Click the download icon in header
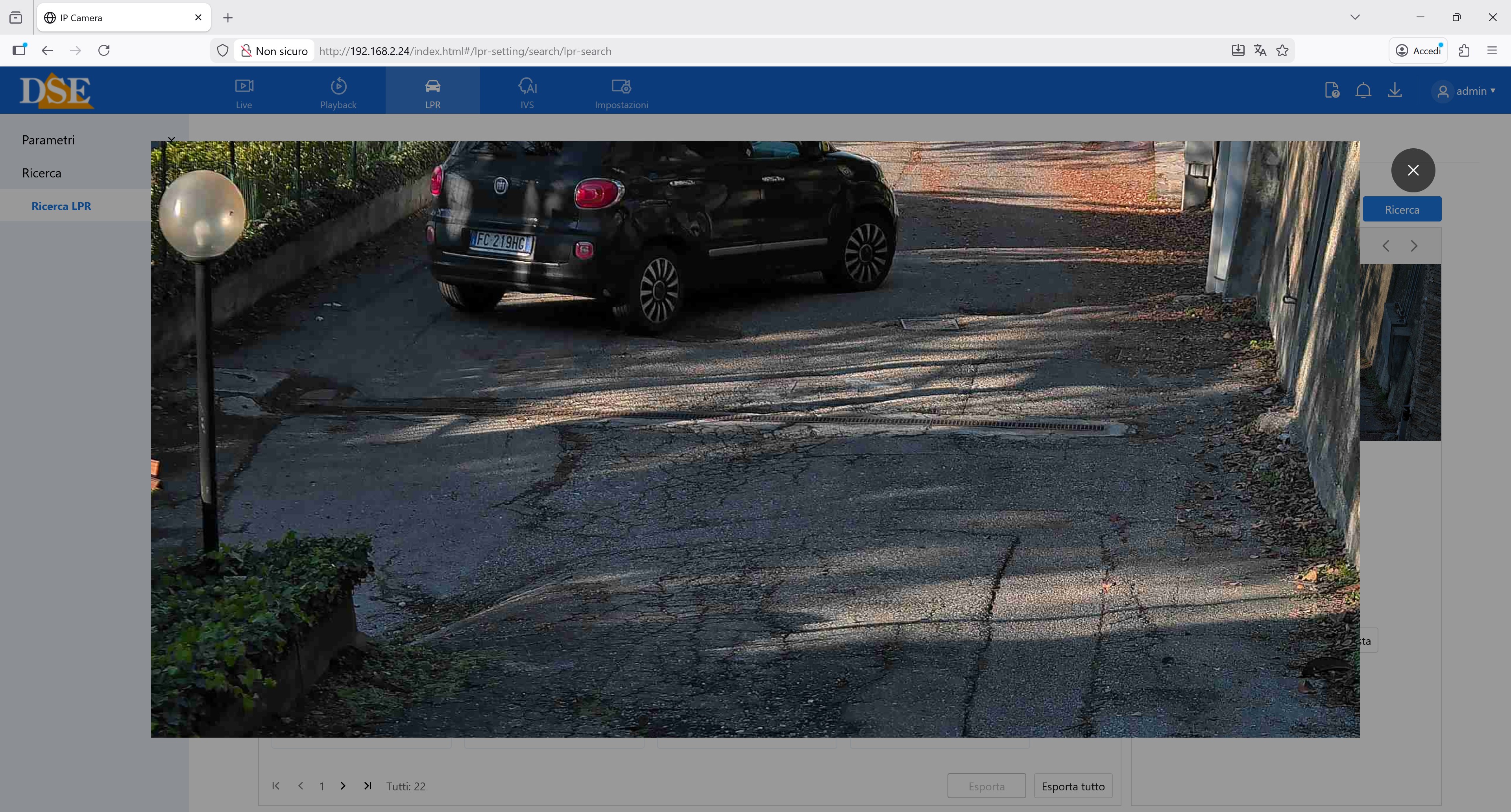This screenshot has height=812, width=1511. click(1395, 90)
